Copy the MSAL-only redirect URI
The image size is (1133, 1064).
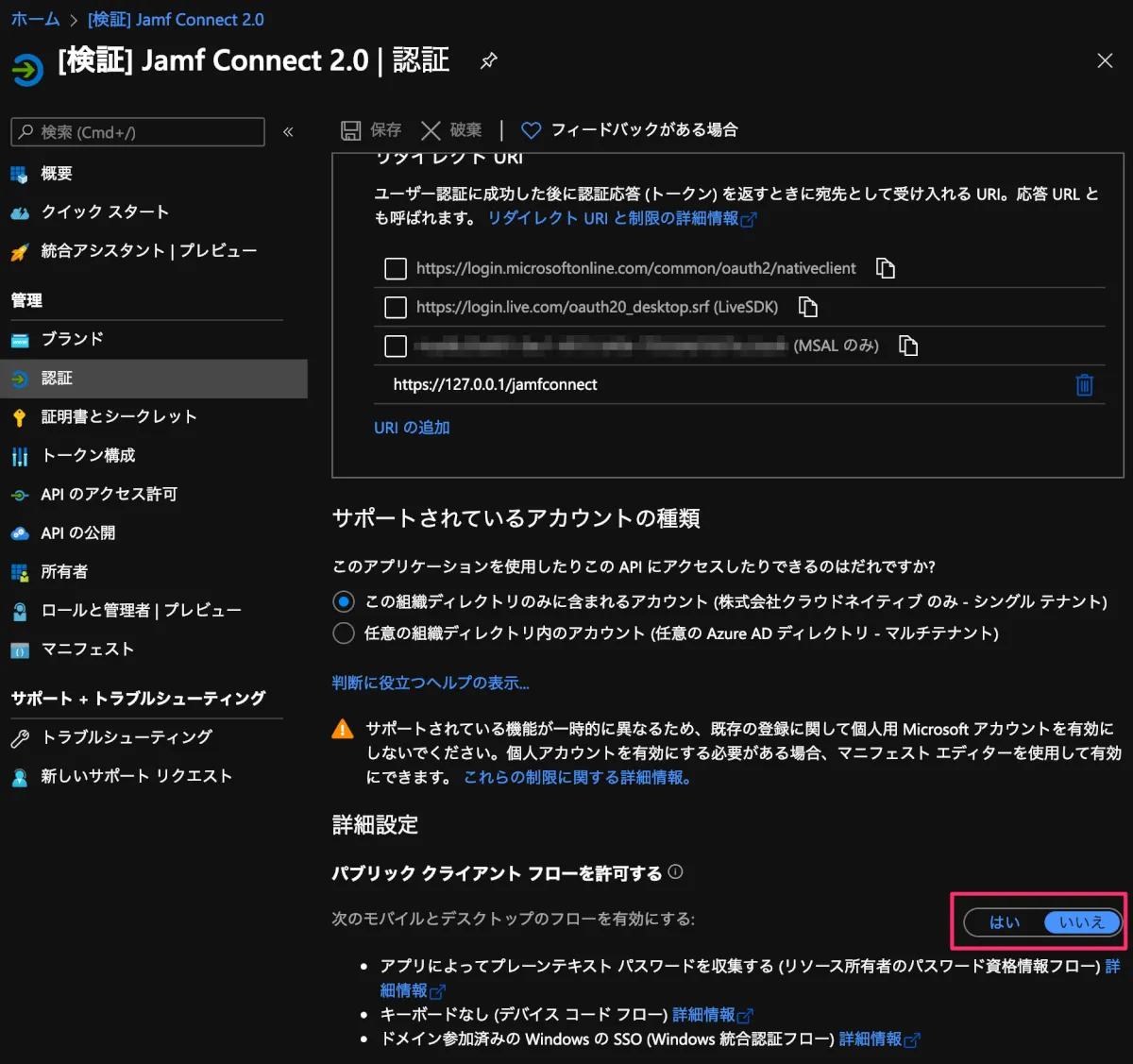pyautogui.click(x=908, y=346)
